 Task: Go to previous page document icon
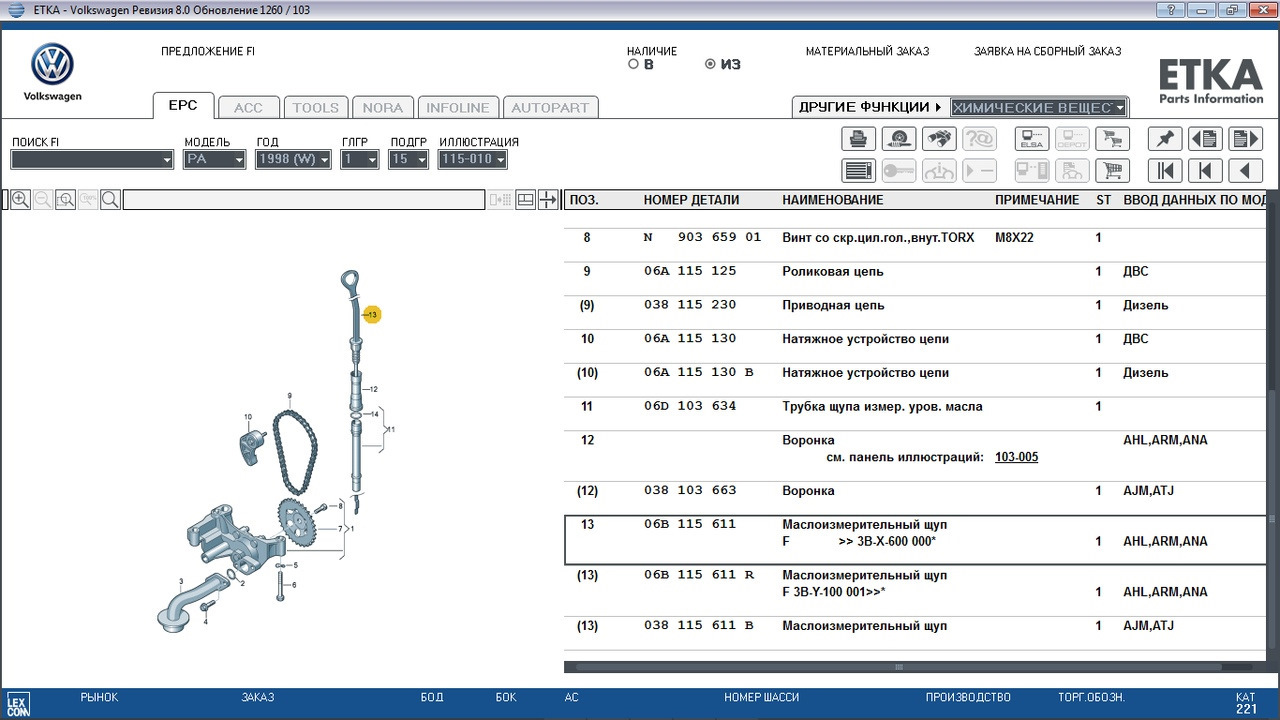pyautogui.click(x=1205, y=139)
